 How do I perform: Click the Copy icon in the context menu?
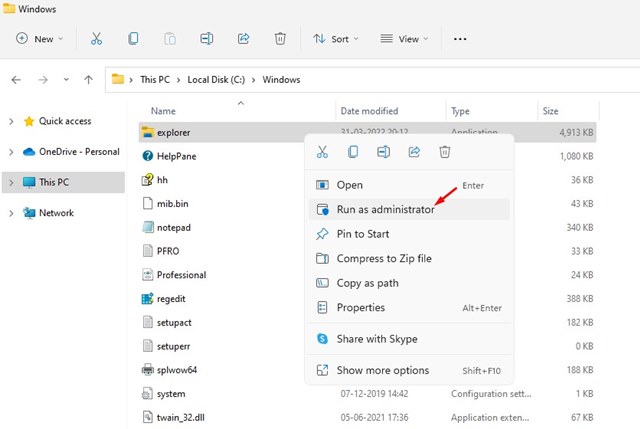(353, 152)
